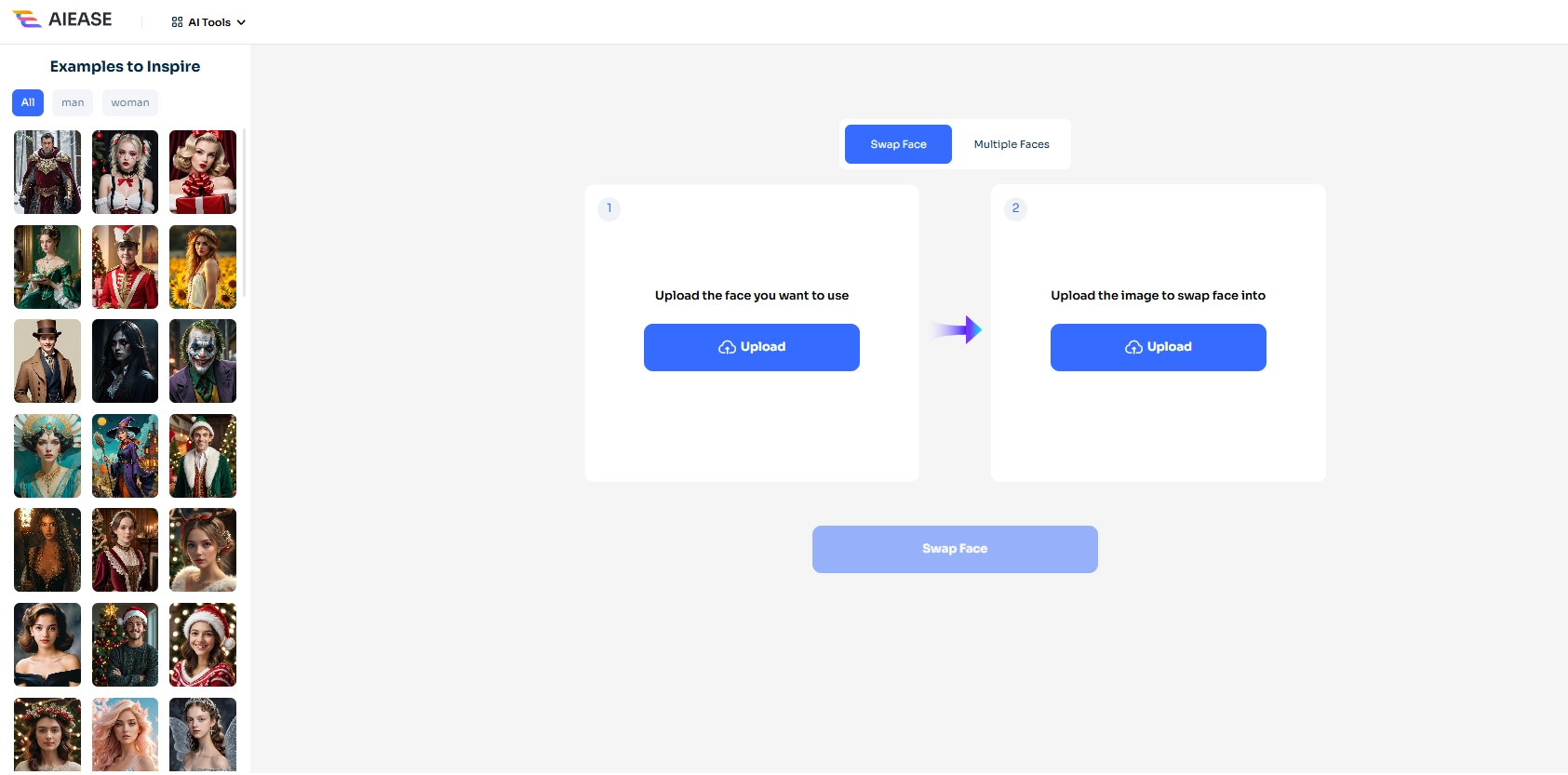Switch to the Swap Face tab
1568x775 pixels.
pos(898,144)
